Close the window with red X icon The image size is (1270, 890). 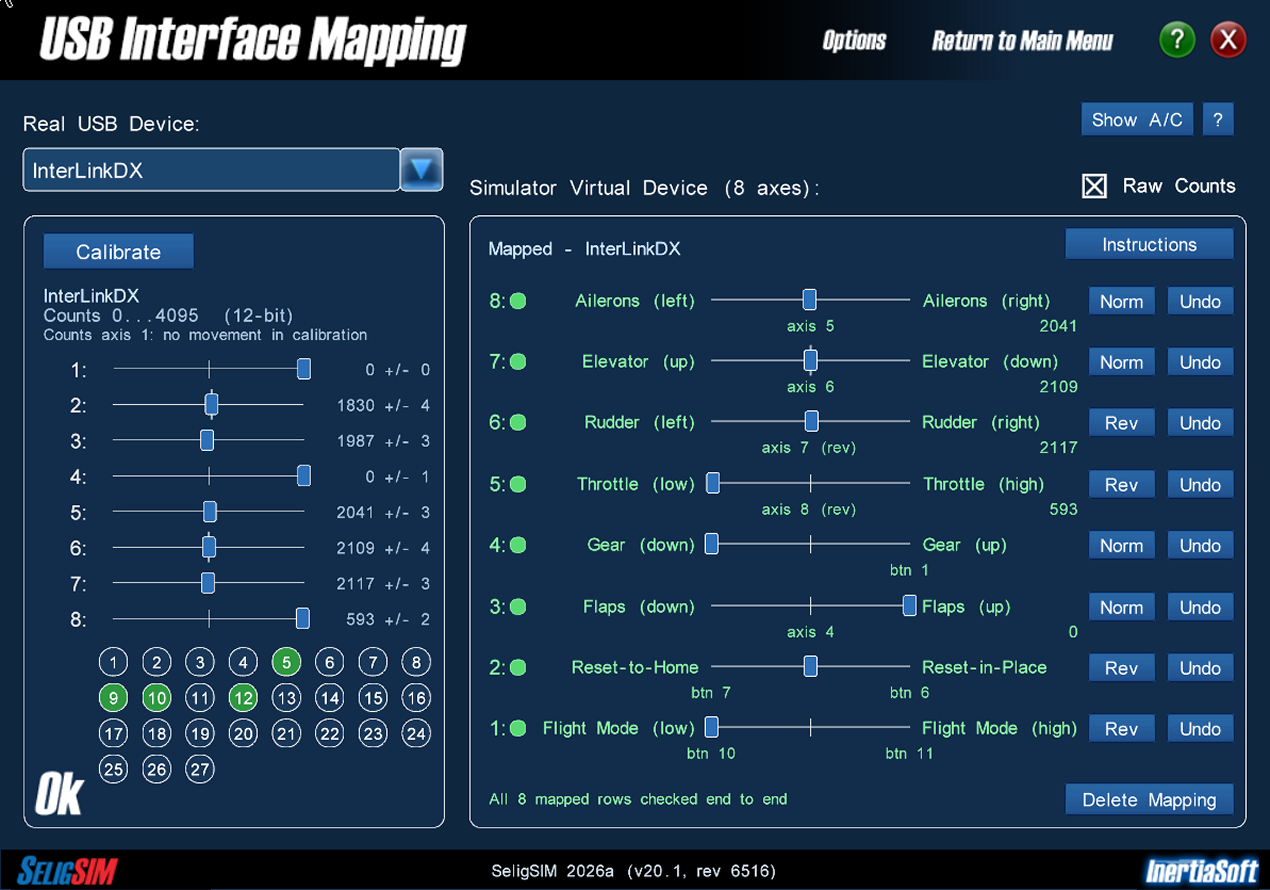tap(1228, 40)
